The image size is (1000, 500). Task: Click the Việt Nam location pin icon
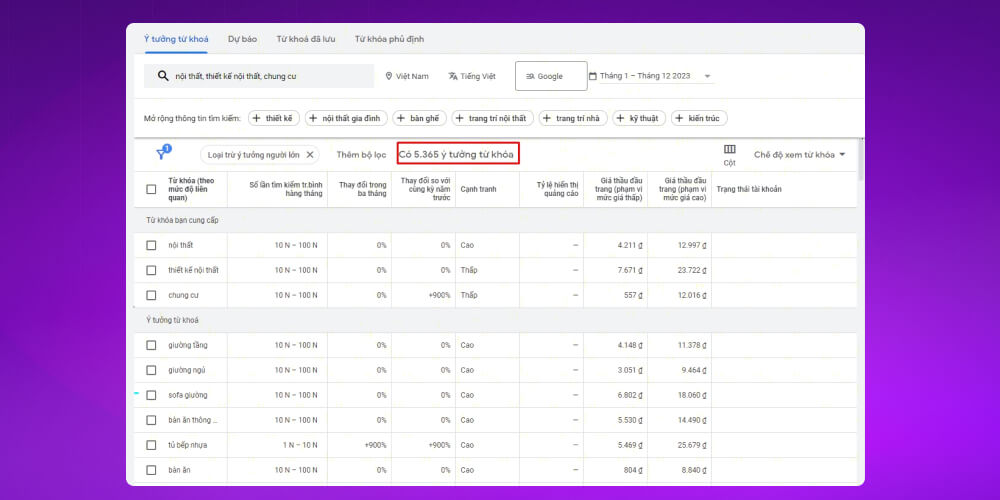[389, 76]
